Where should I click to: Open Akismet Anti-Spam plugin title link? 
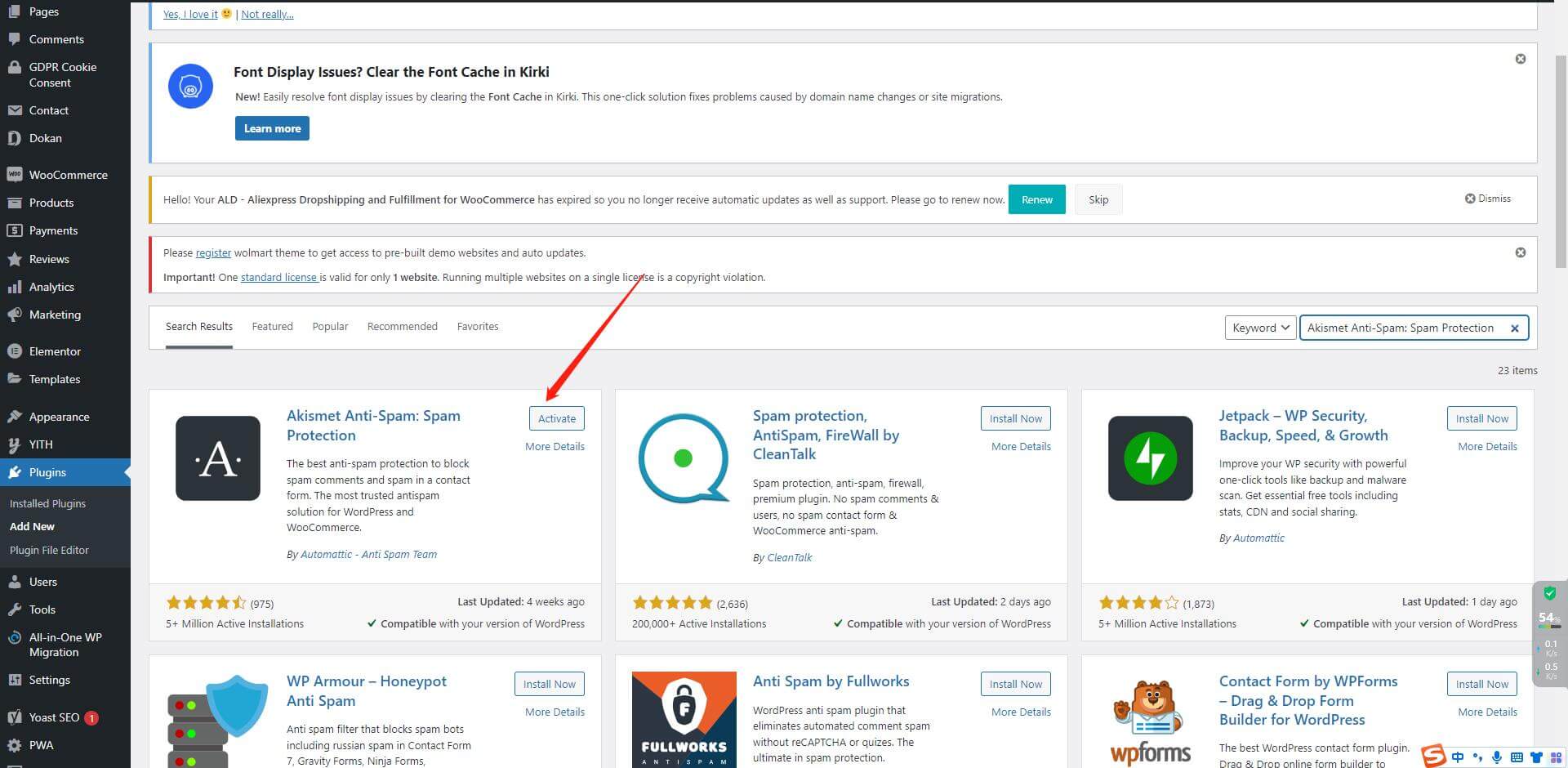(373, 425)
